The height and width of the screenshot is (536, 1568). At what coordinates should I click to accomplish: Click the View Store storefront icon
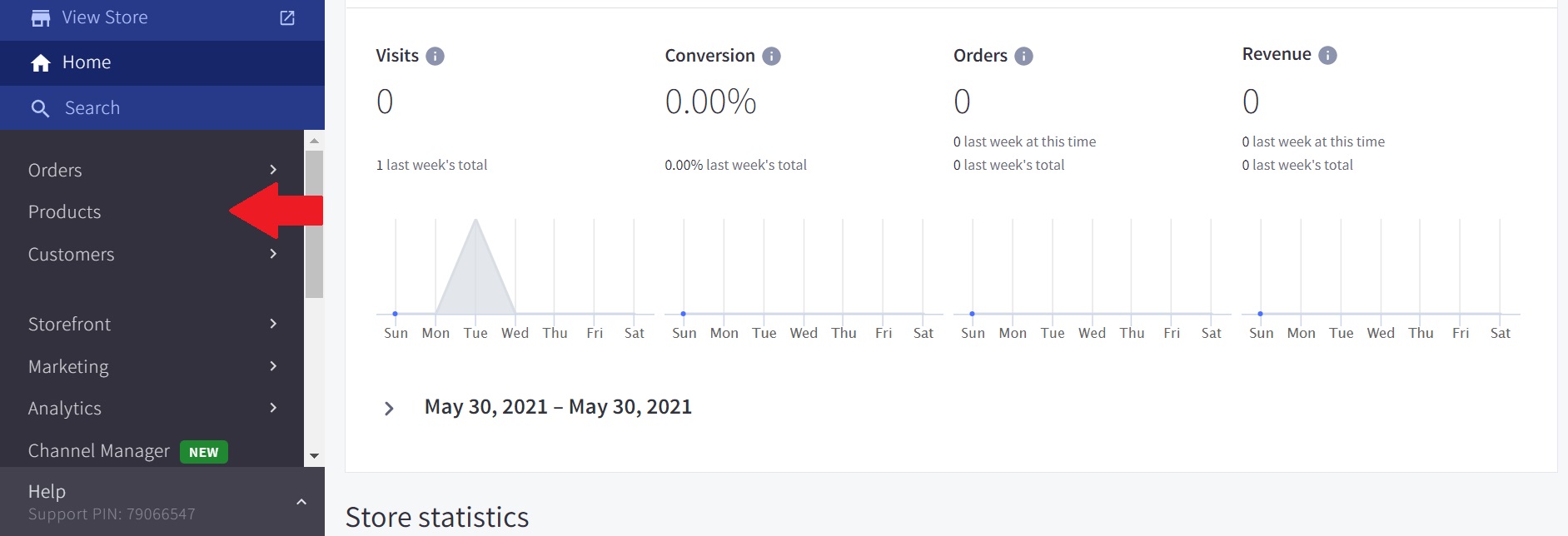click(x=41, y=17)
